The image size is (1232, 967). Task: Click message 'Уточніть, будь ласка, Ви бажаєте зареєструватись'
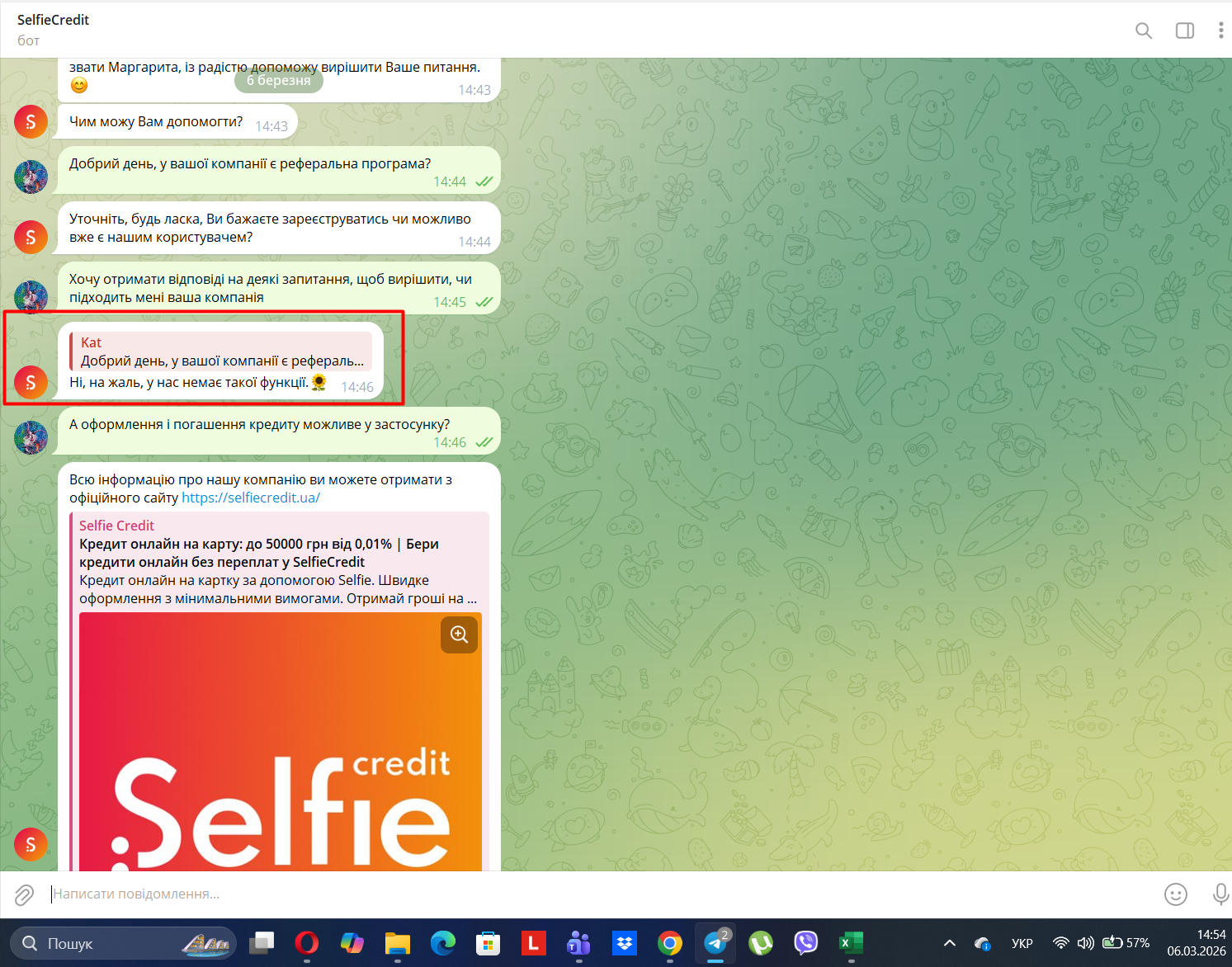pyautogui.click(x=270, y=228)
